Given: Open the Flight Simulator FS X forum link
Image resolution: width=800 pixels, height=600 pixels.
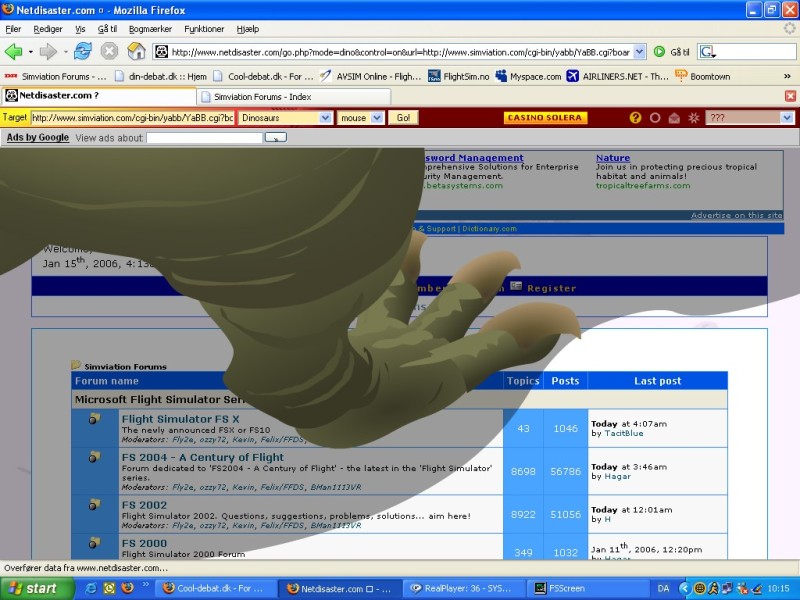Looking at the screenshot, I should coord(180,419).
